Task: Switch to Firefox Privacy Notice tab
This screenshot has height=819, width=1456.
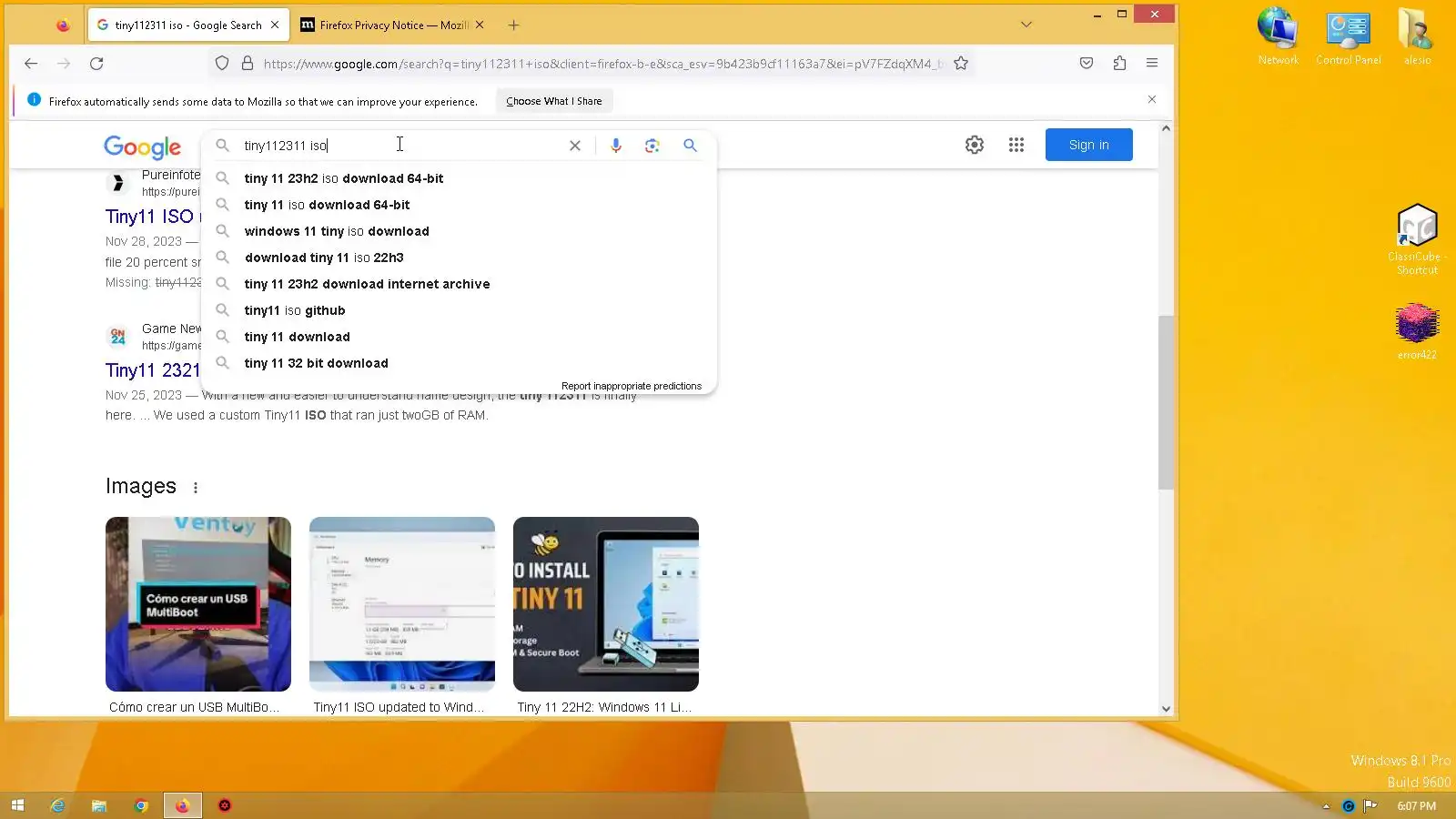Action: pos(393,25)
